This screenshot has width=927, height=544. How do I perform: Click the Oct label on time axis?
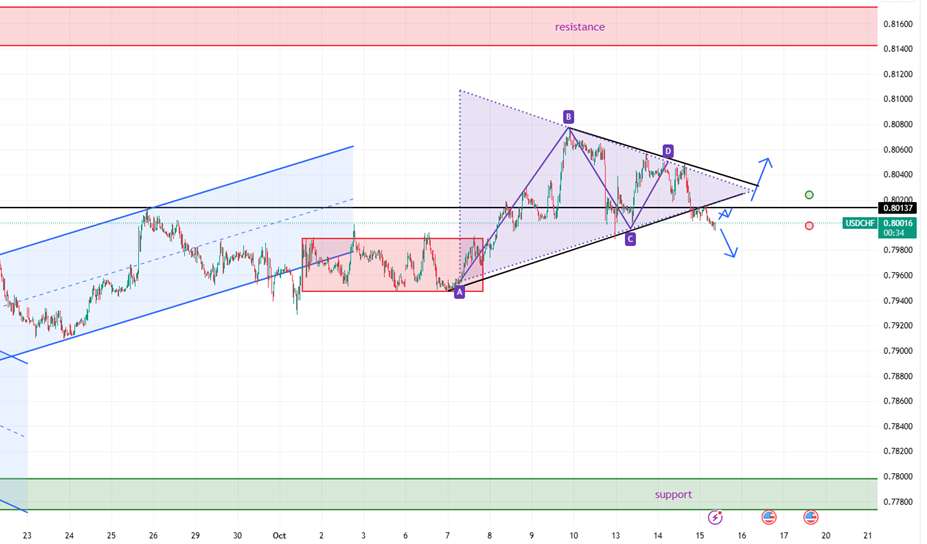pos(279,536)
